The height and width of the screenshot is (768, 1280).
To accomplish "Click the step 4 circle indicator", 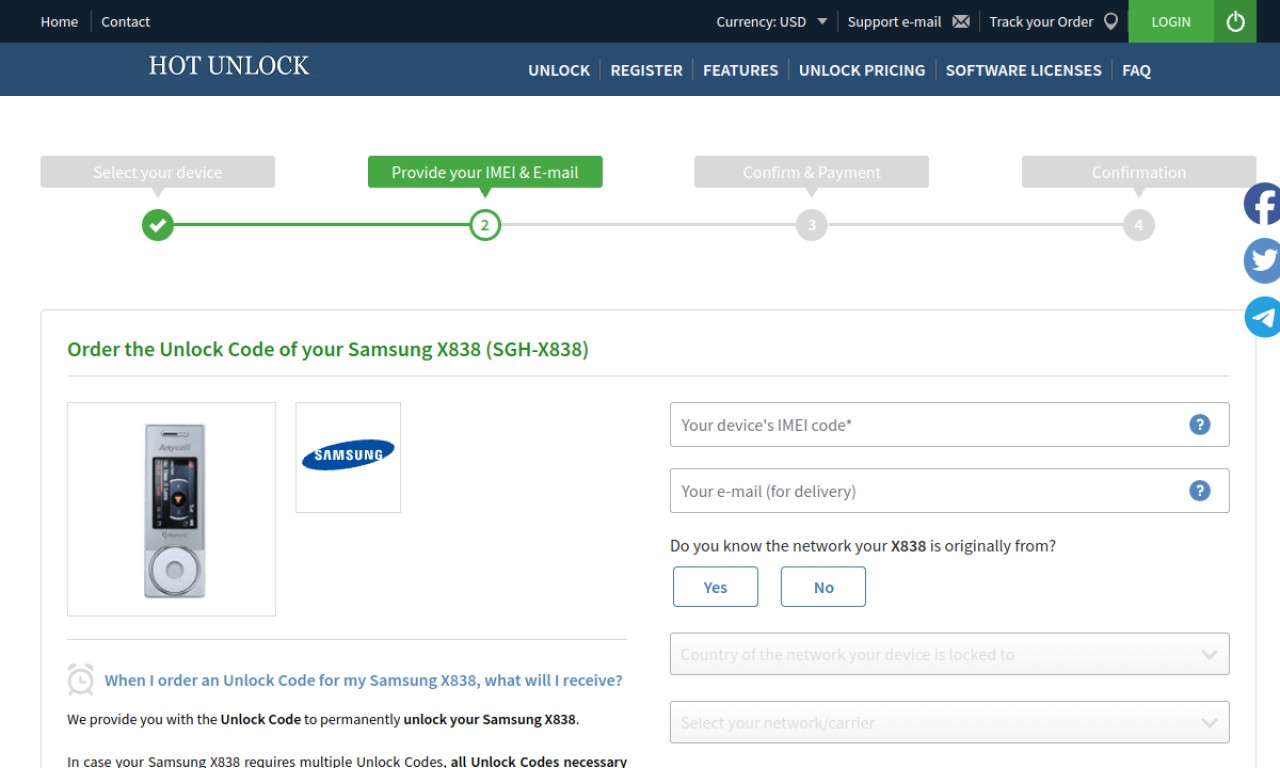I will pyautogui.click(x=1139, y=225).
